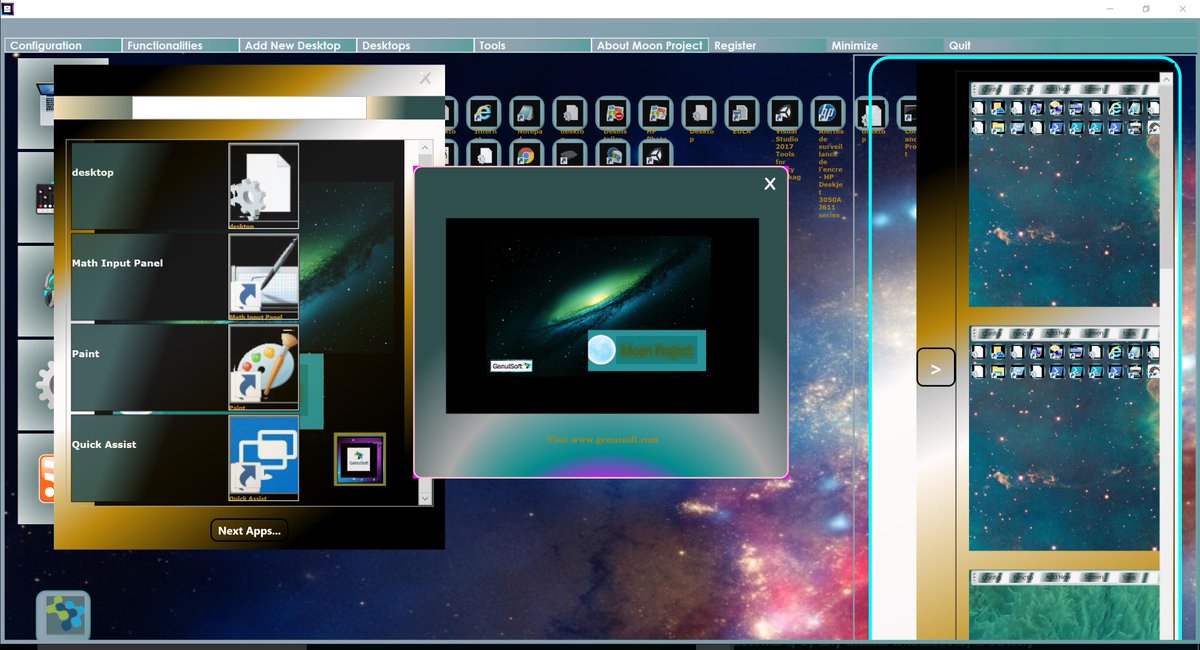
Task: Open the EULA document icon
Action: (x=742, y=110)
